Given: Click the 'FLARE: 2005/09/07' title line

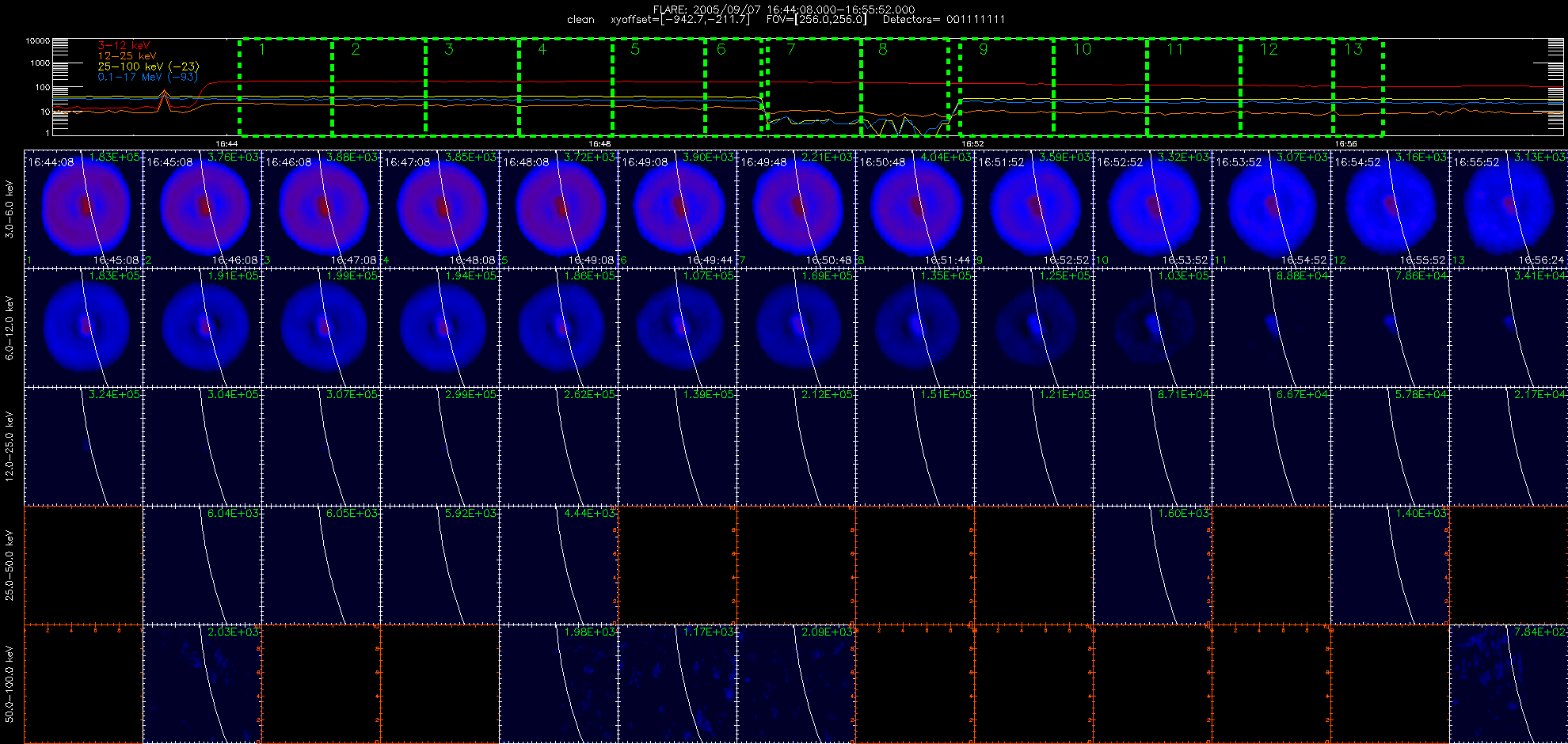Looking at the screenshot, I should tap(784, 9).
